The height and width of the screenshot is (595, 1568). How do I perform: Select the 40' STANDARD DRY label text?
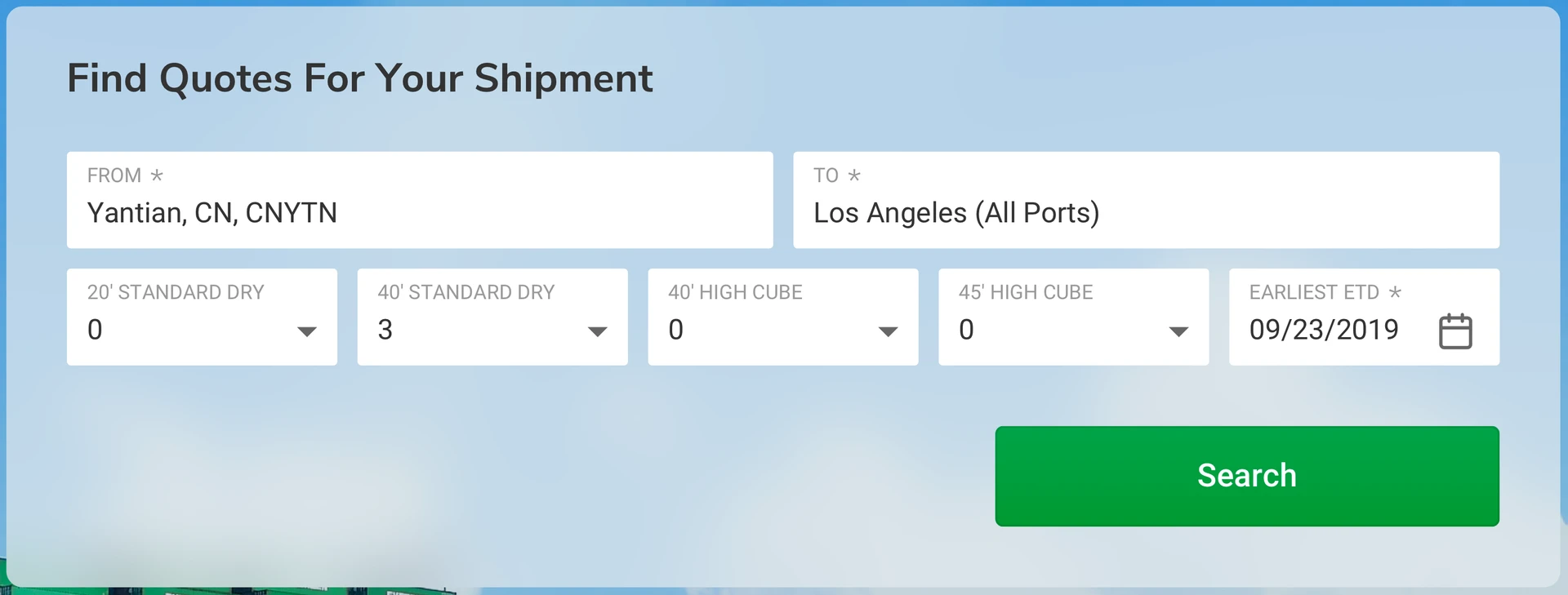[465, 292]
